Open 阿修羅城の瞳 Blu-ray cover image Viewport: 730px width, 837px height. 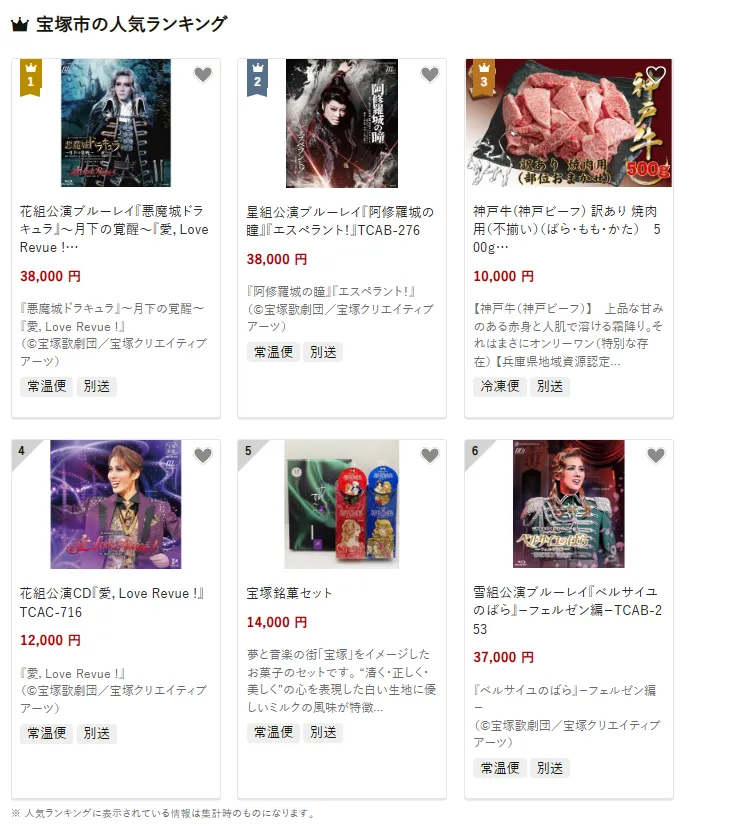click(342, 123)
